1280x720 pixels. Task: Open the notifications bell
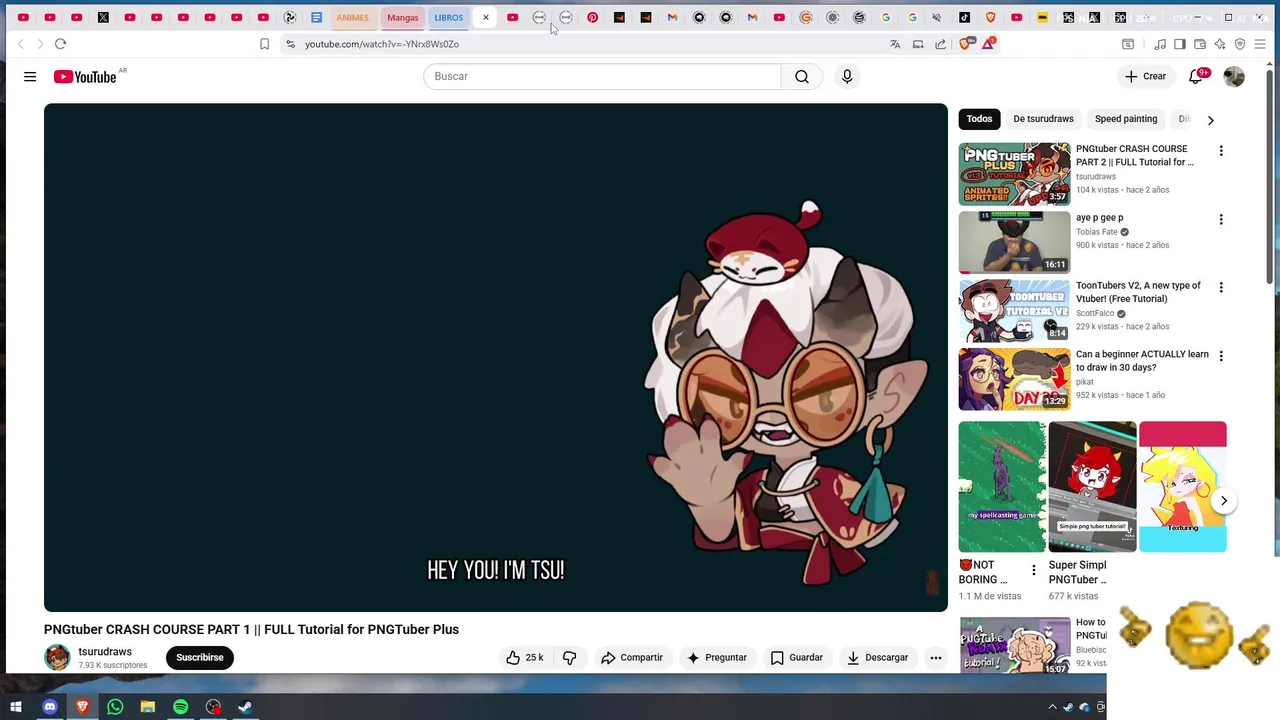[1196, 77]
